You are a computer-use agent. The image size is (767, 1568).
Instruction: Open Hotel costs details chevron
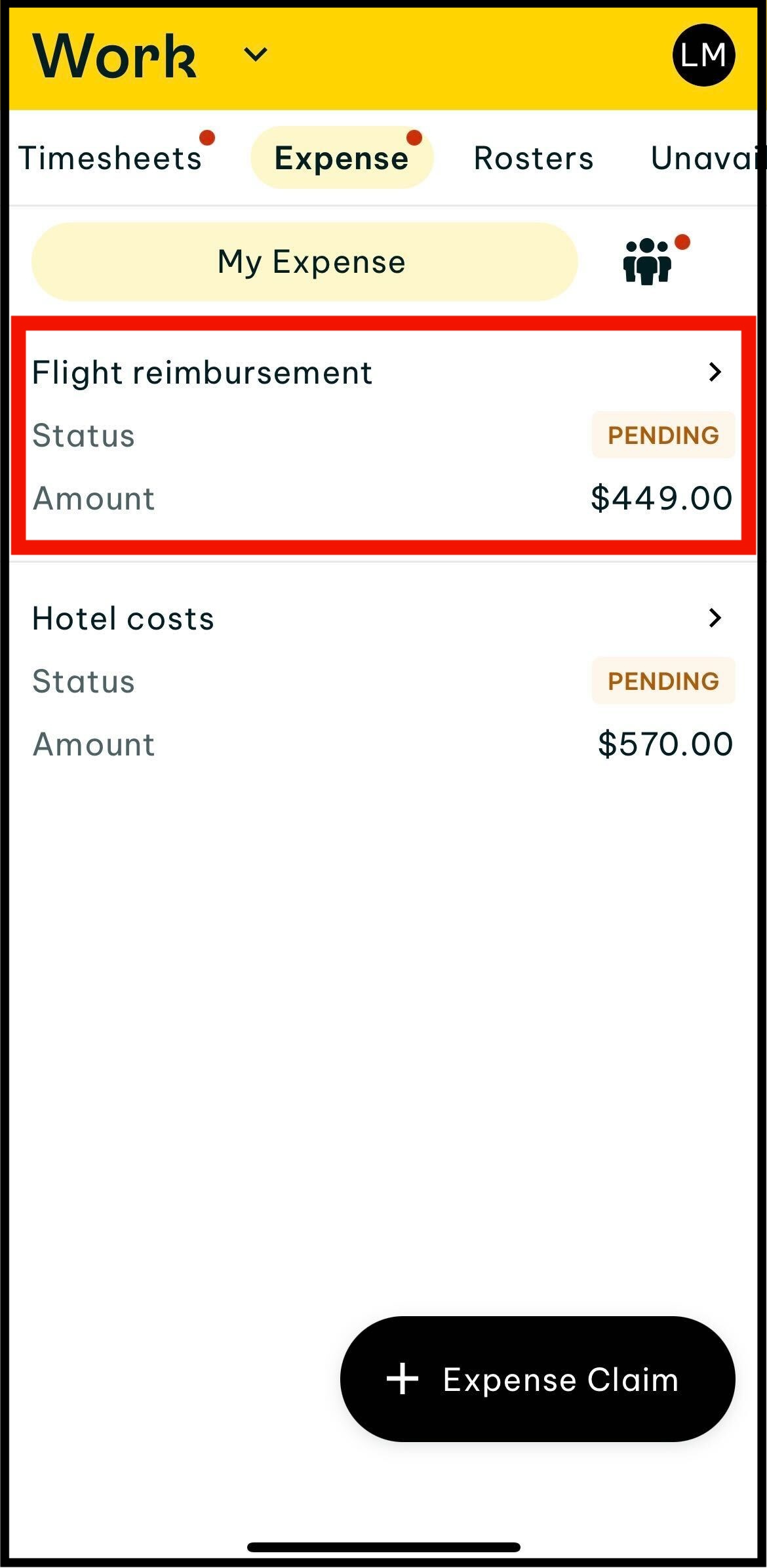715,618
